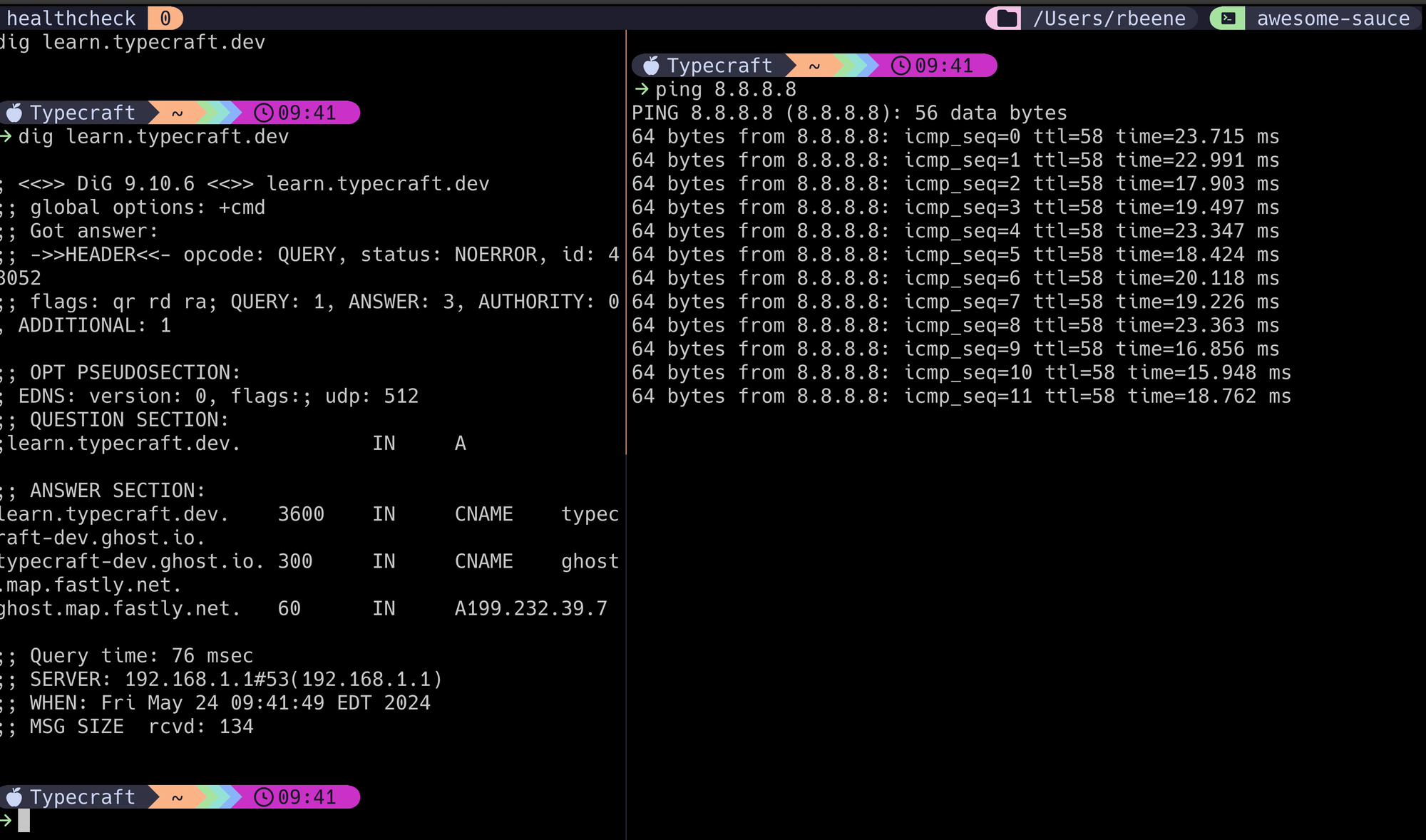Select the healthcheck session name in status bar
The height and width of the screenshot is (840, 1426).
(71, 19)
